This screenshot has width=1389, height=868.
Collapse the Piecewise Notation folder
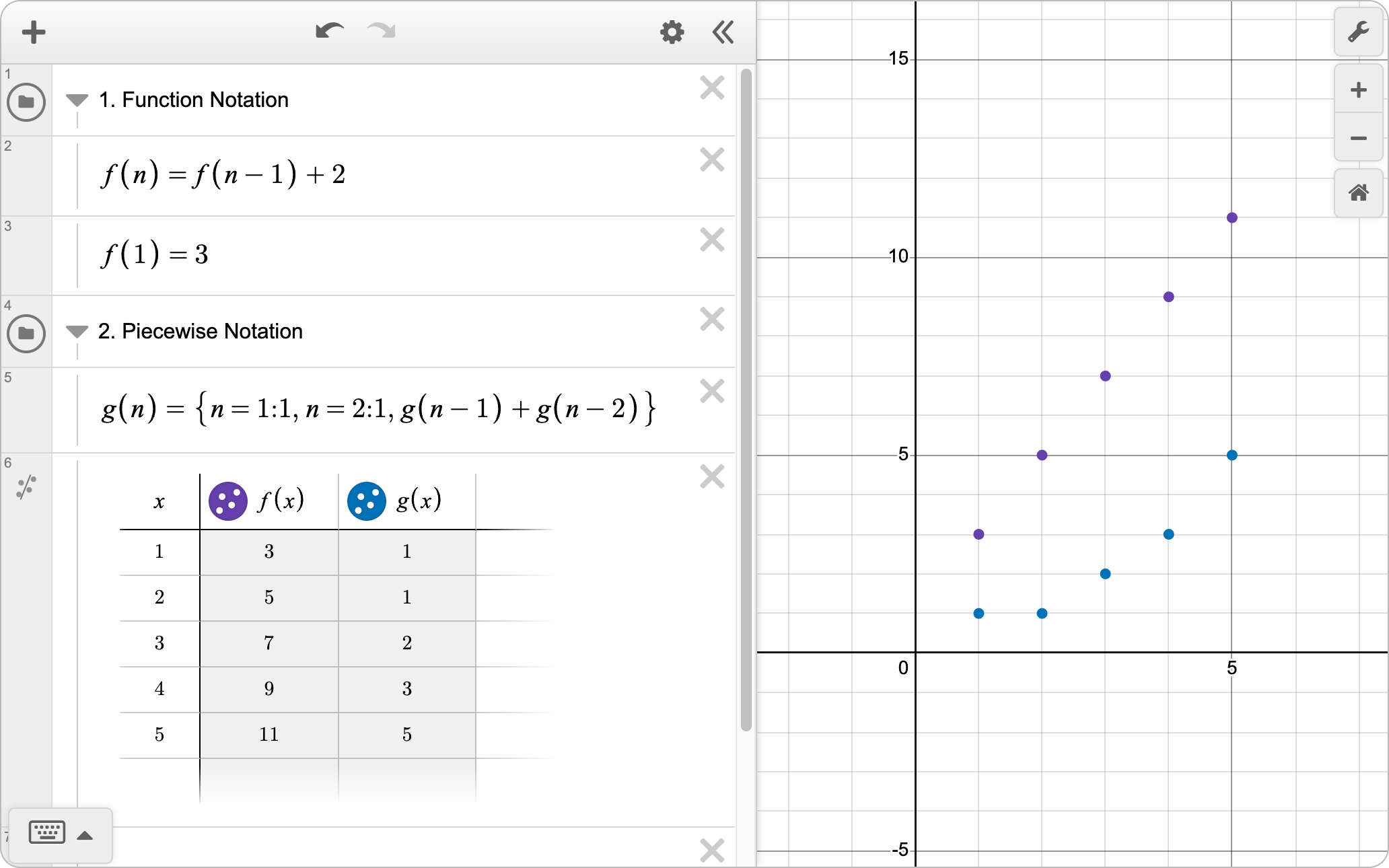pyautogui.click(x=77, y=332)
